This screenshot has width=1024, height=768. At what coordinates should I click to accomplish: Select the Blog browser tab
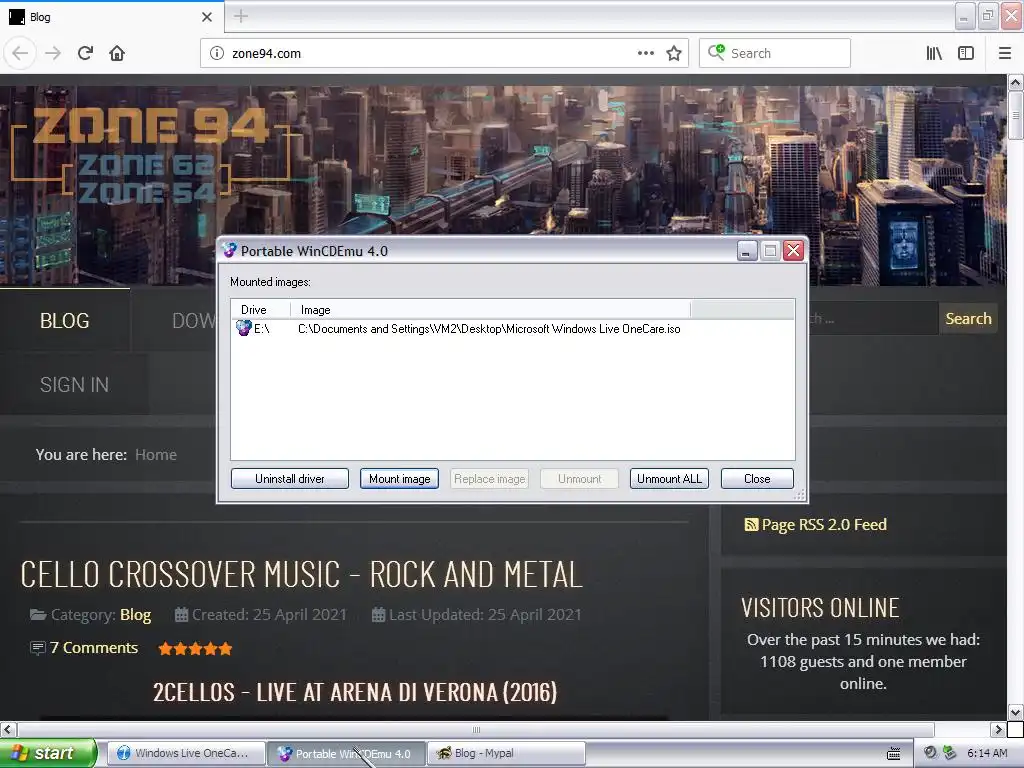point(111,17)
